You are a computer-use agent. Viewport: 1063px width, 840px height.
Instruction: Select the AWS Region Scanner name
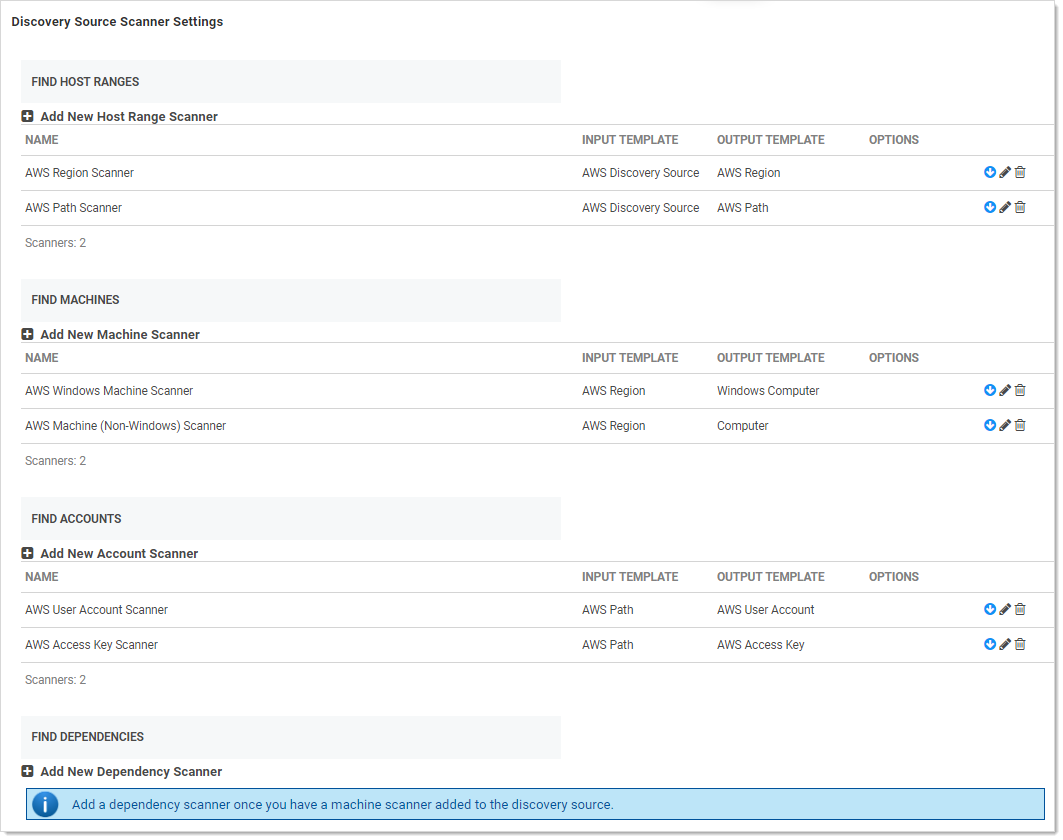(x=79, y=173)
